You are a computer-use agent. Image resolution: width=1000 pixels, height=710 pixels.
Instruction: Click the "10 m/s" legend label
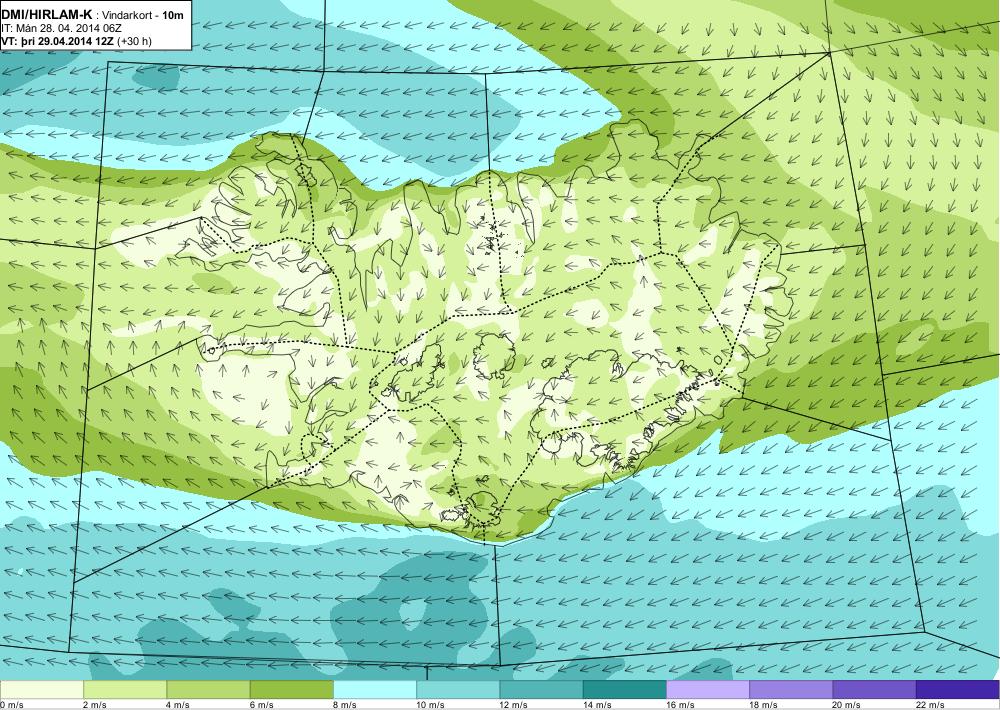[x=430, y=704]
